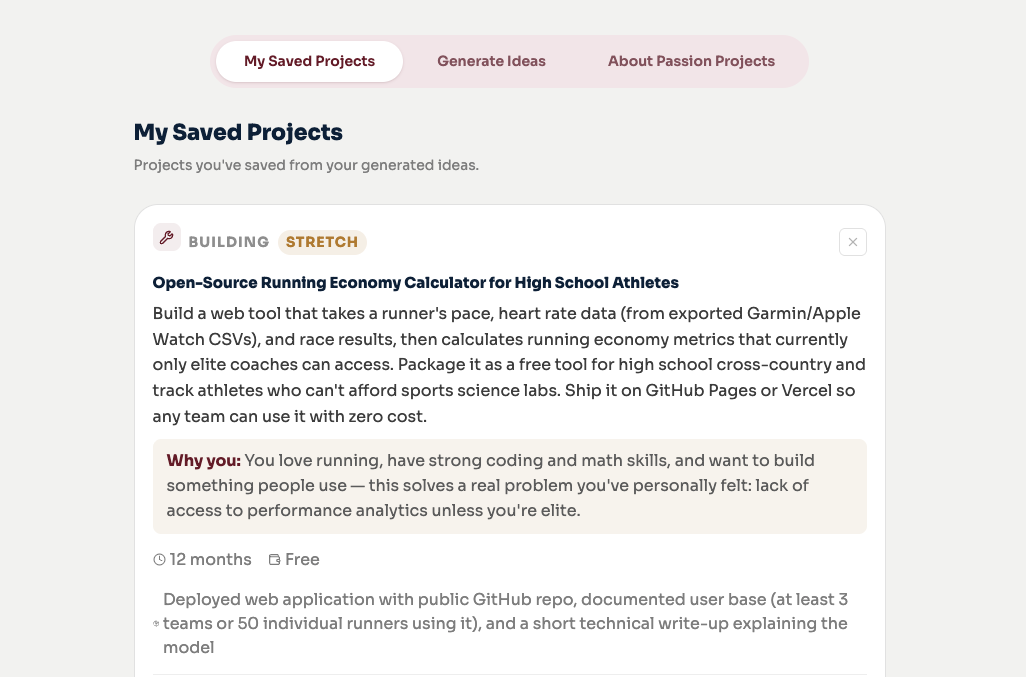Image resolution: width=1026 pixels, height=677 pixels.
Task: Click the project description paragraph
Action: [x=510, y=365]
